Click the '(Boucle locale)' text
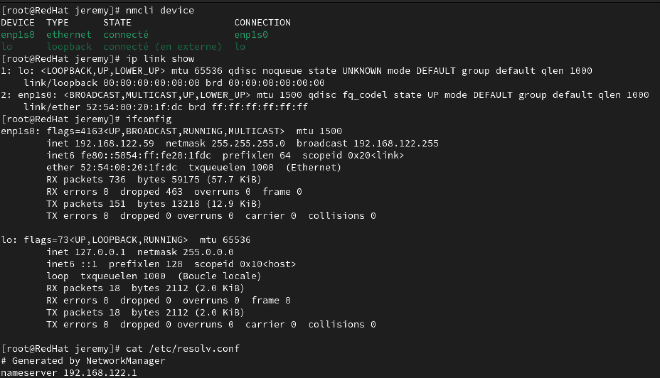The width and height of the screenshot is (660, 378). click(219, 276)
